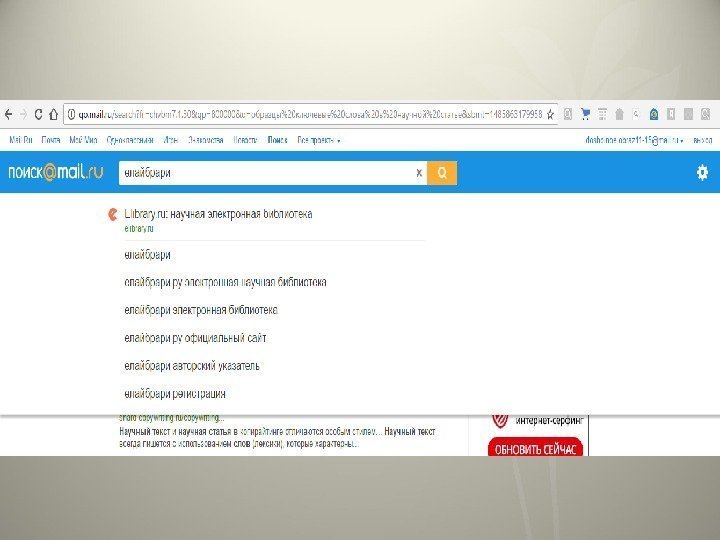Screen dimensions: 720x540
Task: Open Знакомства in the top navigation
Action: coord(205,140)
